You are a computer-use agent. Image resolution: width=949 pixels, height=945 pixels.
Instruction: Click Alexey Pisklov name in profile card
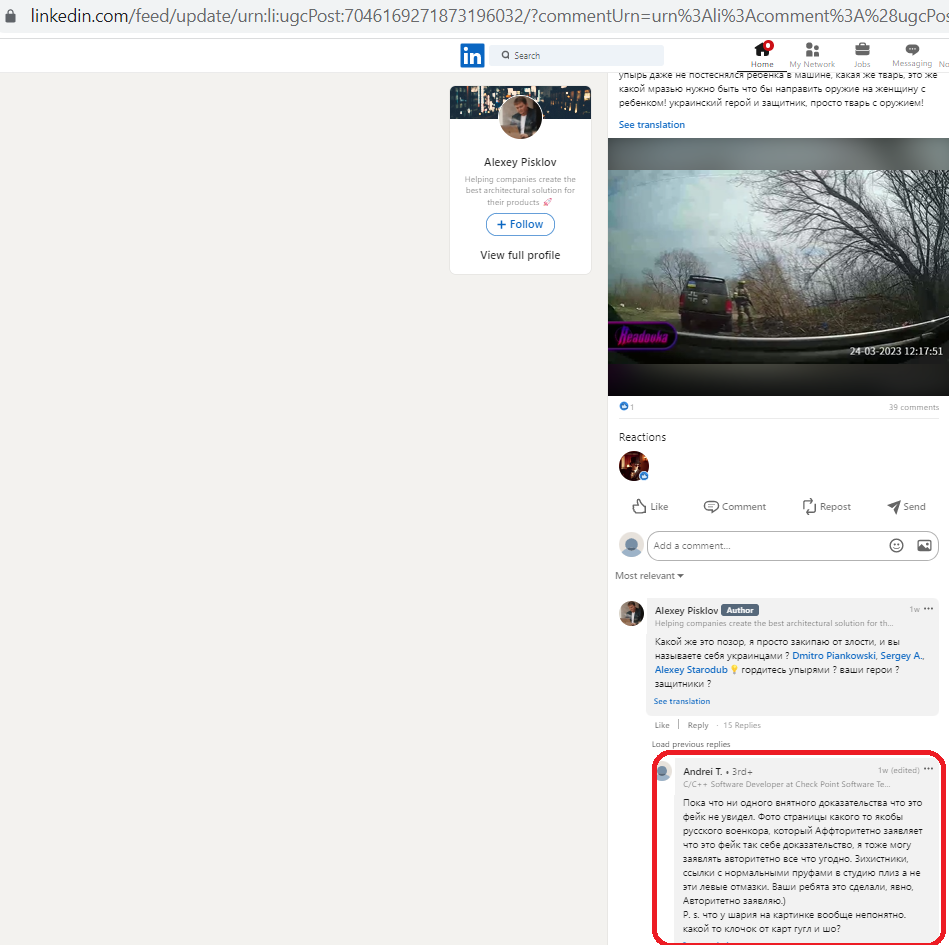tap(520, 162)
